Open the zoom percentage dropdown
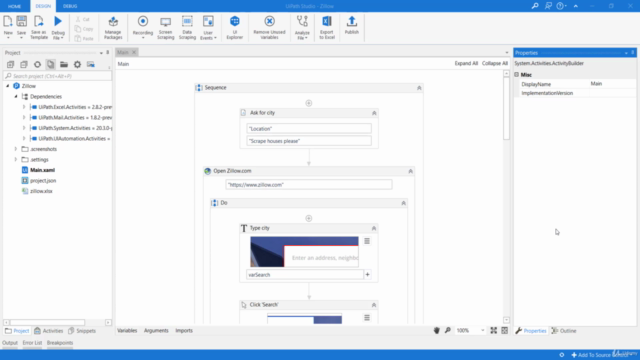640x360 pixels. (x=482, y=331)
